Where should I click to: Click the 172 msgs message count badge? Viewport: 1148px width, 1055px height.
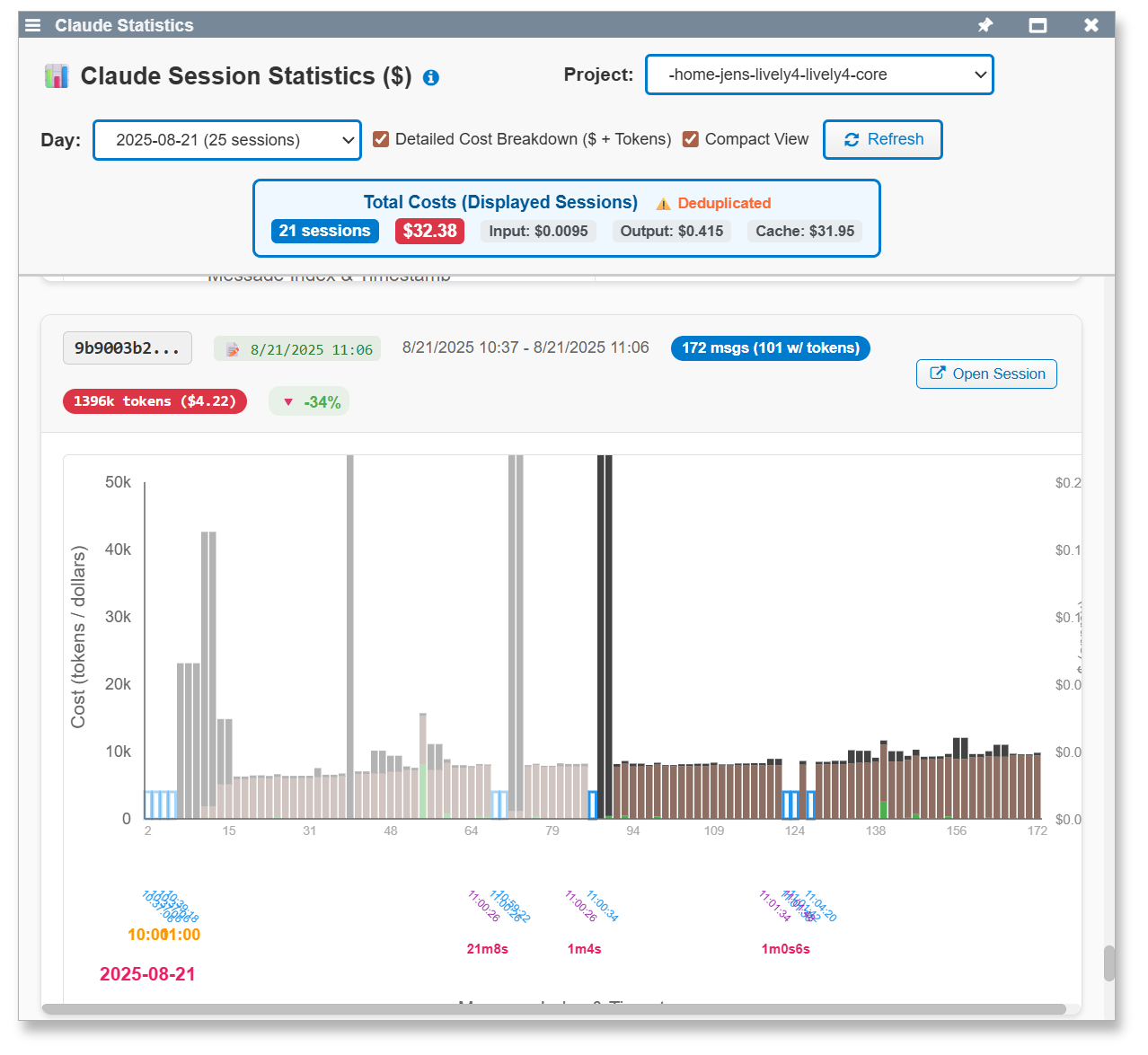click(x=770, y=348)
